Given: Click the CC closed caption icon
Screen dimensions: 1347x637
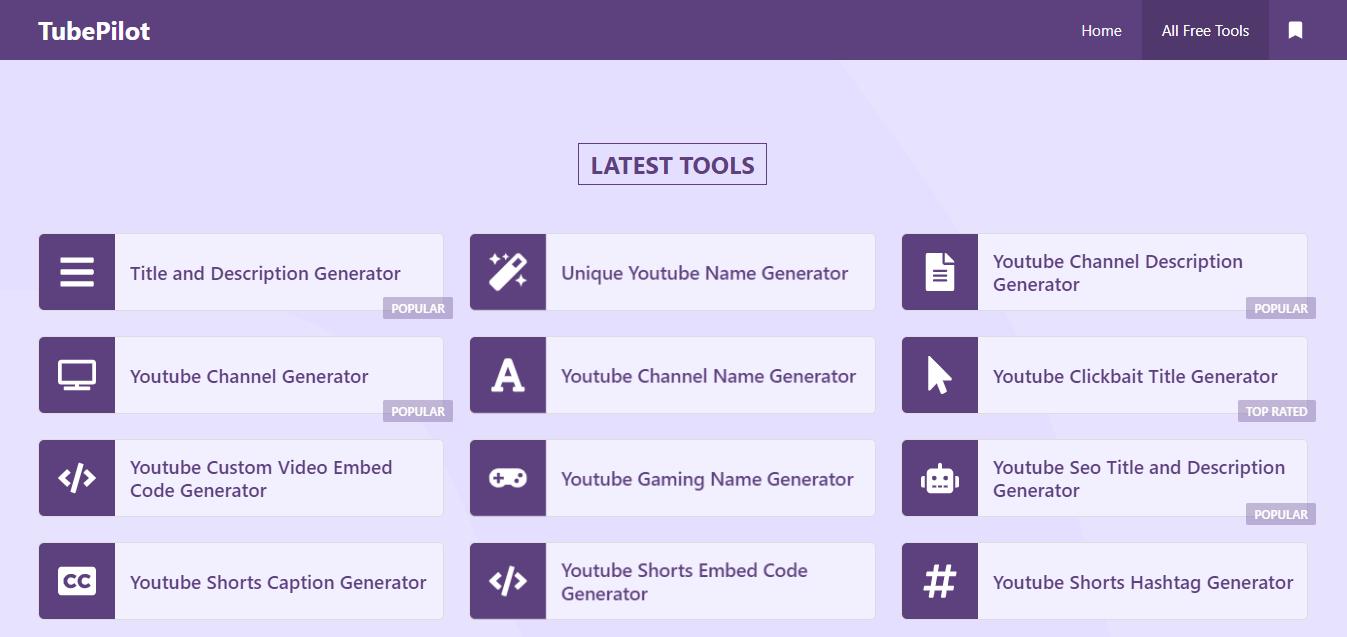Looking at the screenshot, I should click(77, 581).
